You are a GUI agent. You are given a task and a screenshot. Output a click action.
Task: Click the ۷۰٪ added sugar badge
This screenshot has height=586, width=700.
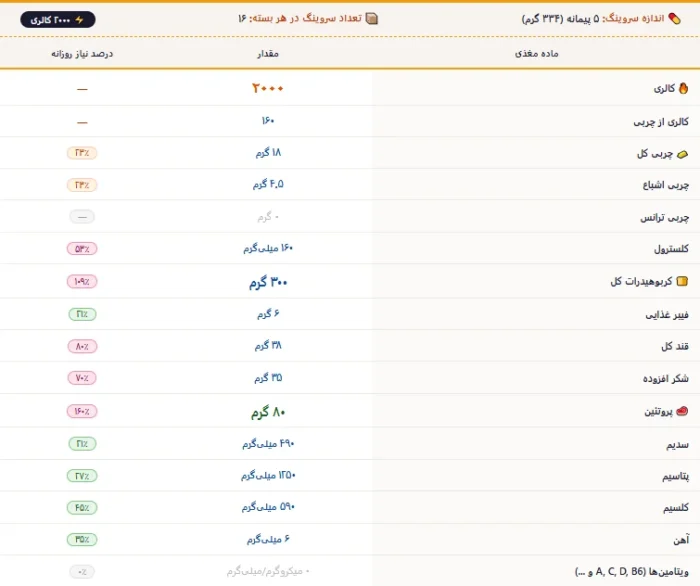coord(82,378)
